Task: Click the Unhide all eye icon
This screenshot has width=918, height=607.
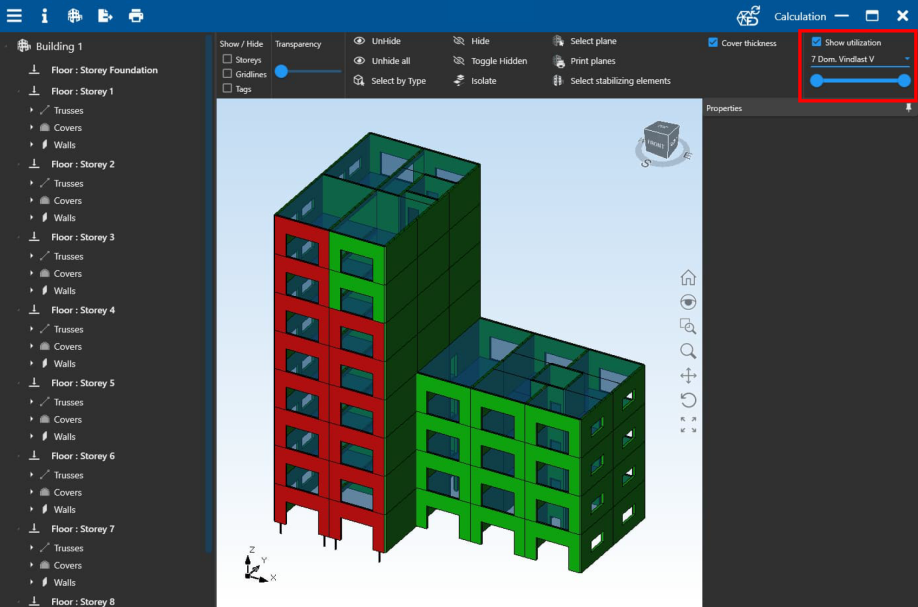Action: (359, 61)
